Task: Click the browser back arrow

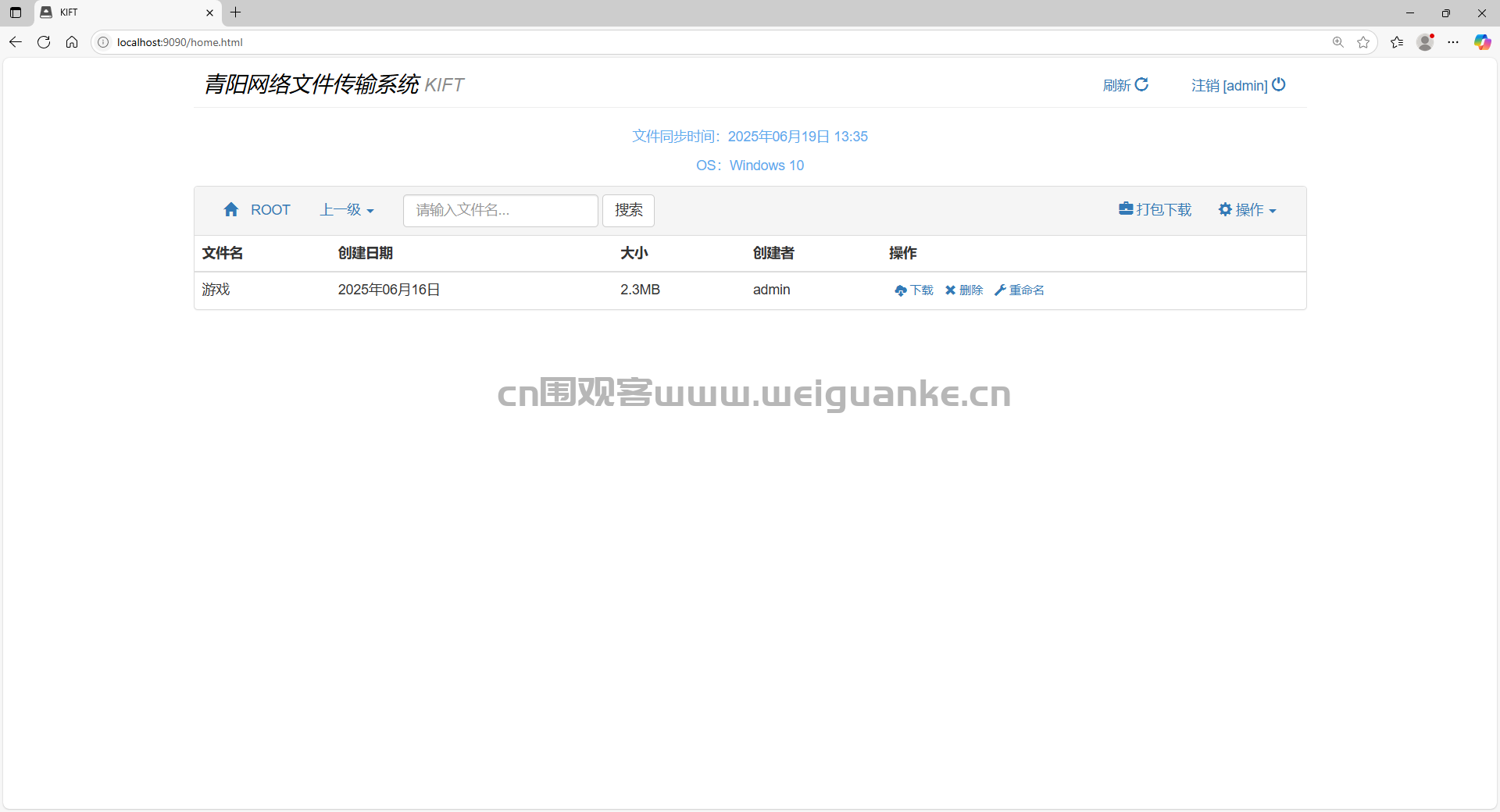Action: [16, 42]
